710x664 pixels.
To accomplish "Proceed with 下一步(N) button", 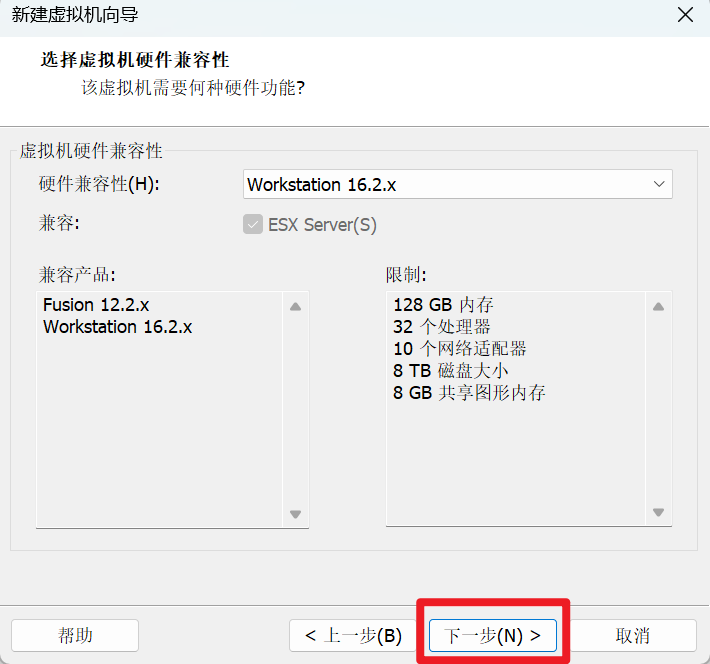I will [493, 635].
